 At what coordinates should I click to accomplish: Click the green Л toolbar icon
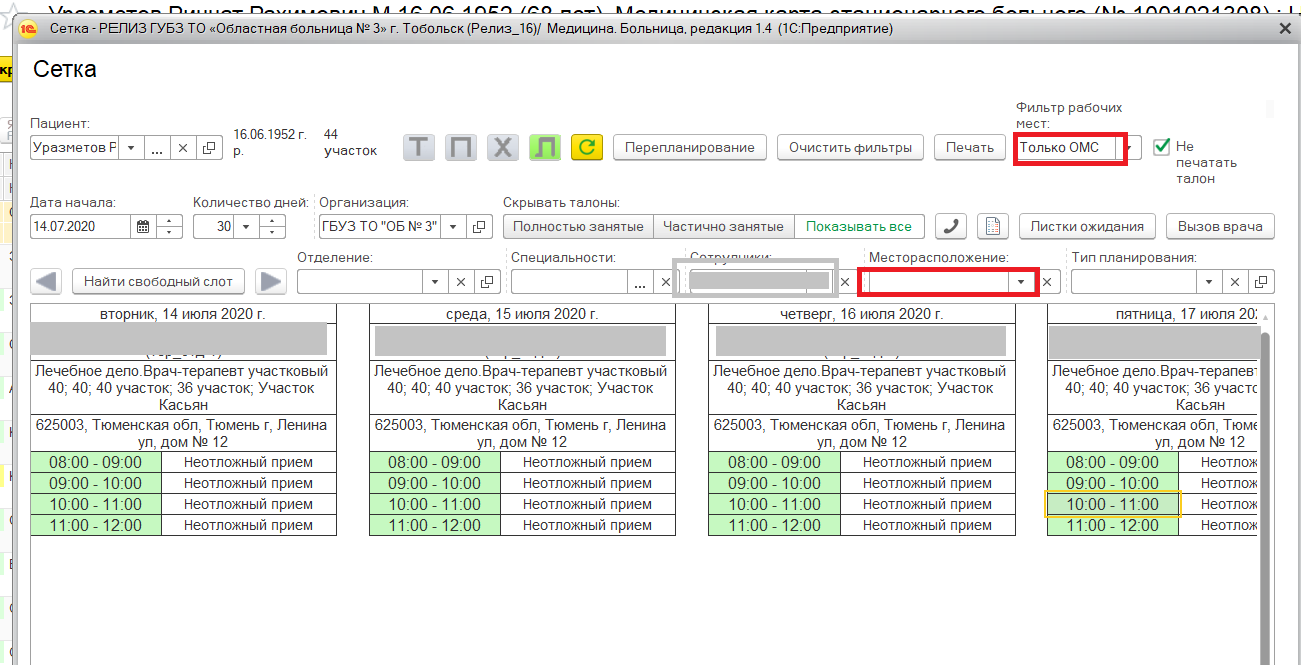545,148
